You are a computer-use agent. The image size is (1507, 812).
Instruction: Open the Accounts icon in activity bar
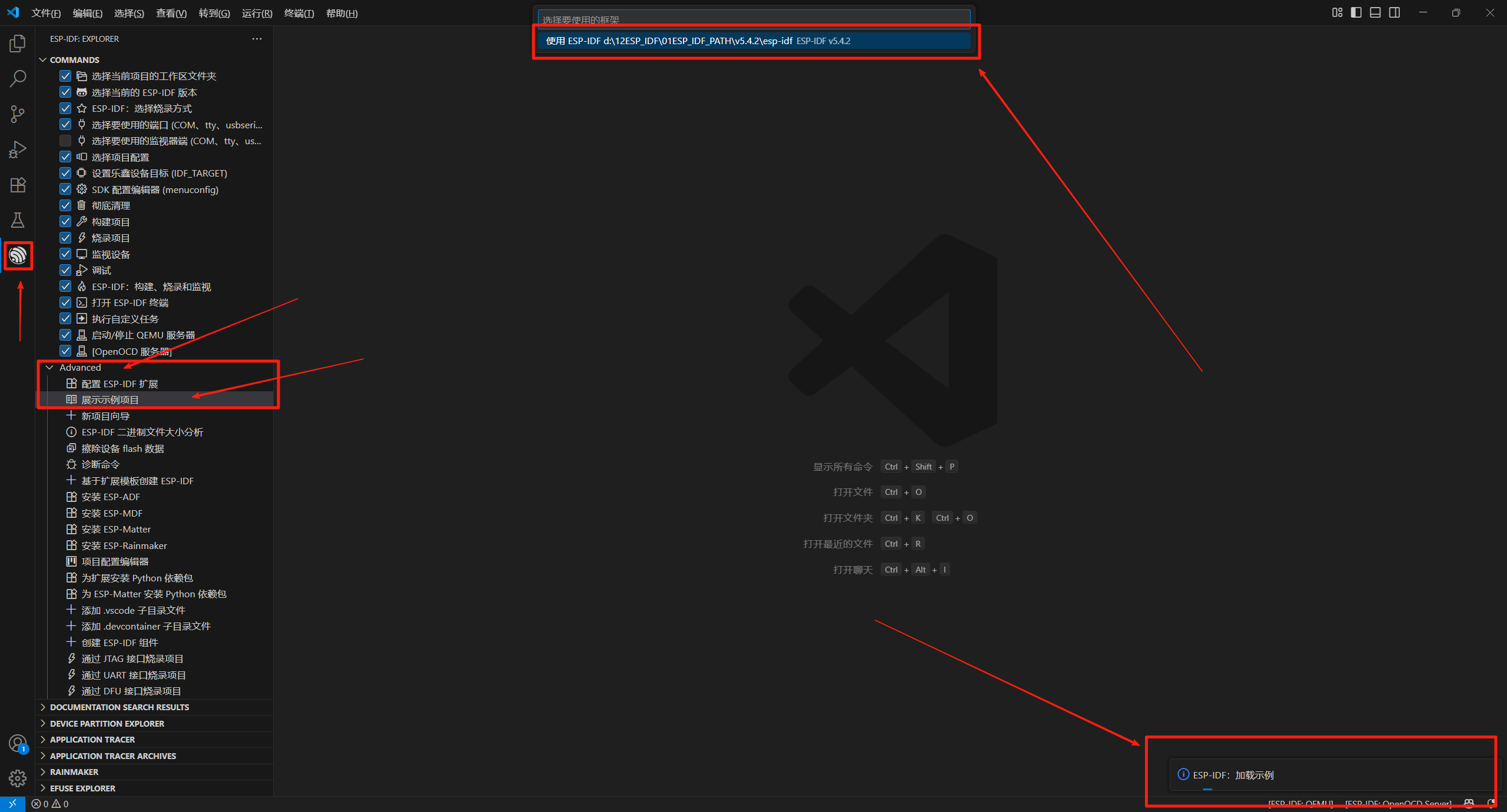tap(18, 743)
